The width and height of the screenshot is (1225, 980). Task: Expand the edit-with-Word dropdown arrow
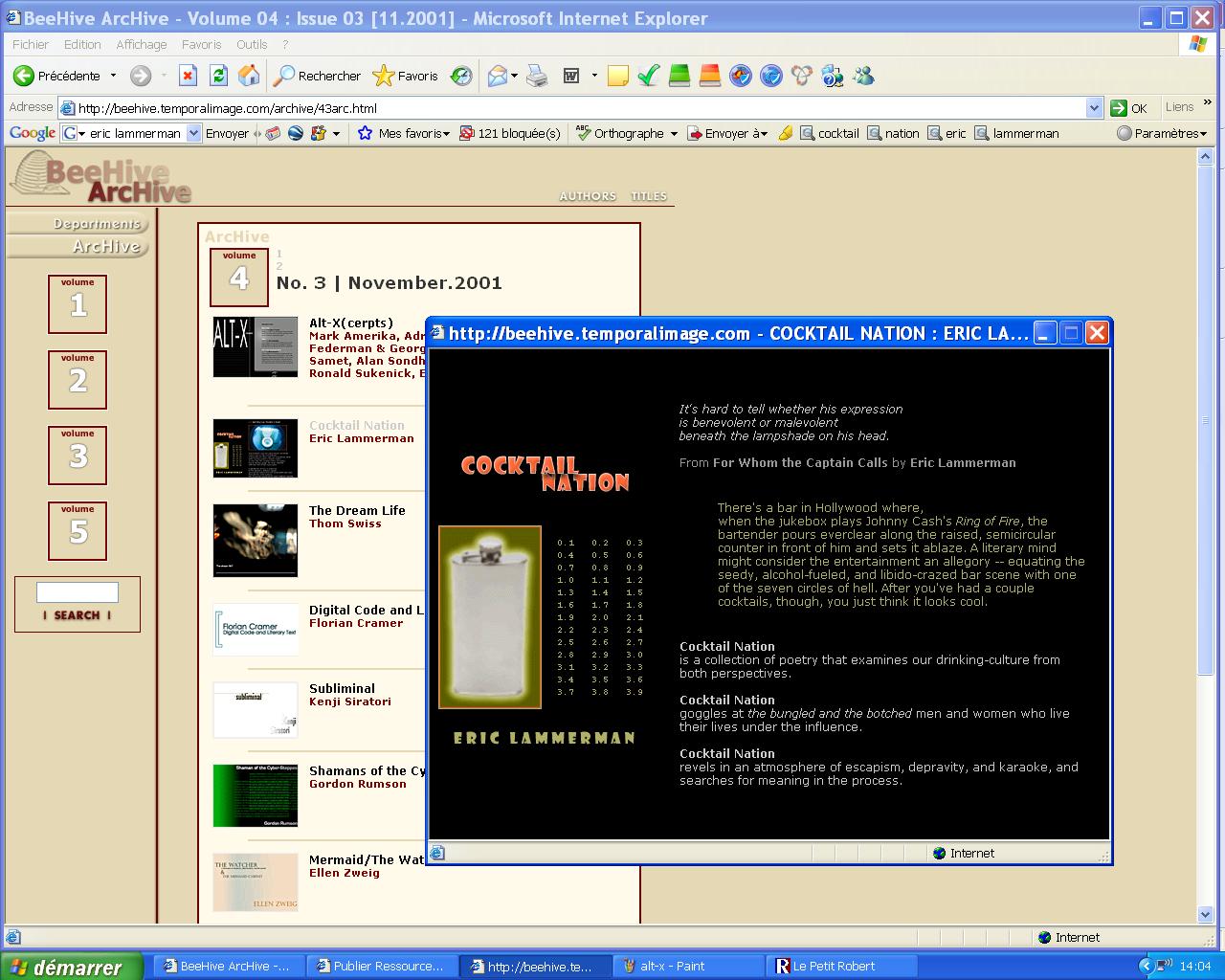[x=593, y=76]
